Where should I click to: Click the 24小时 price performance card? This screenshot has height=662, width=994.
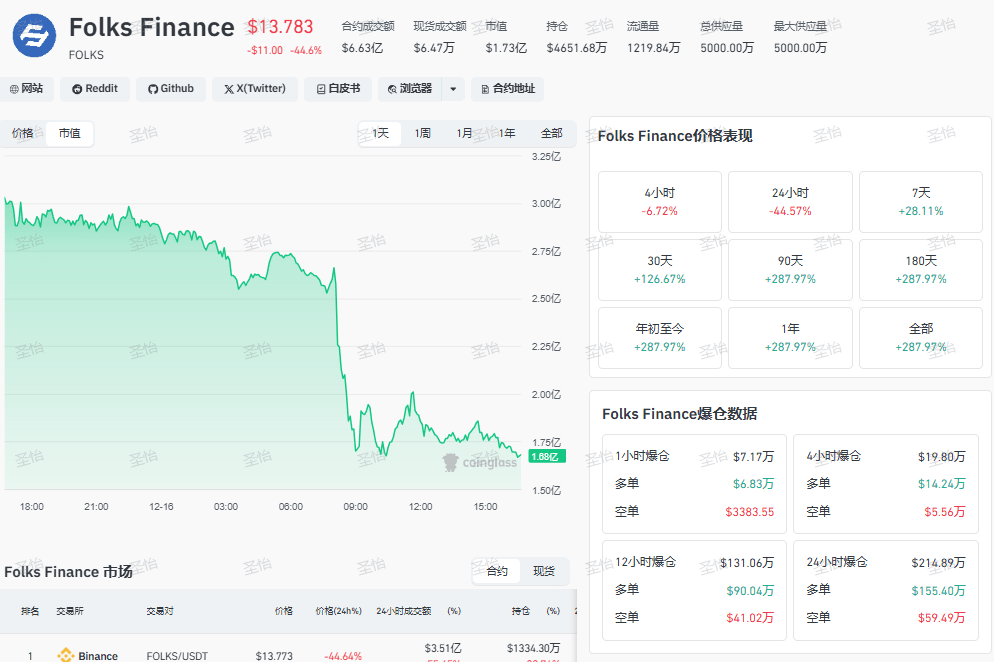coord(790,201)
